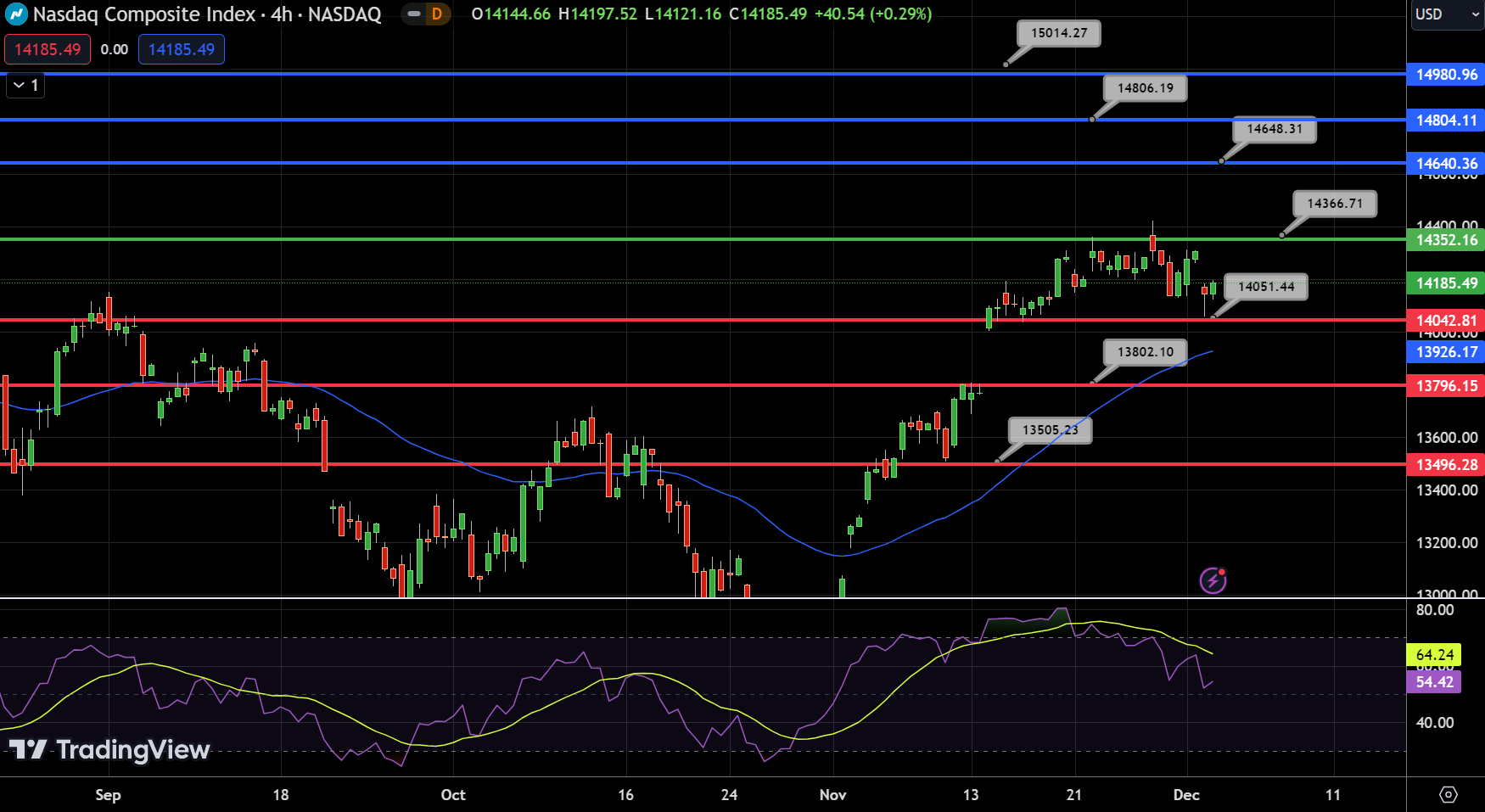Click the 14804.11 blue price axis label
Image resolution: width=1485 pixels, height=812 pixels.
(x=1446, y=120)
